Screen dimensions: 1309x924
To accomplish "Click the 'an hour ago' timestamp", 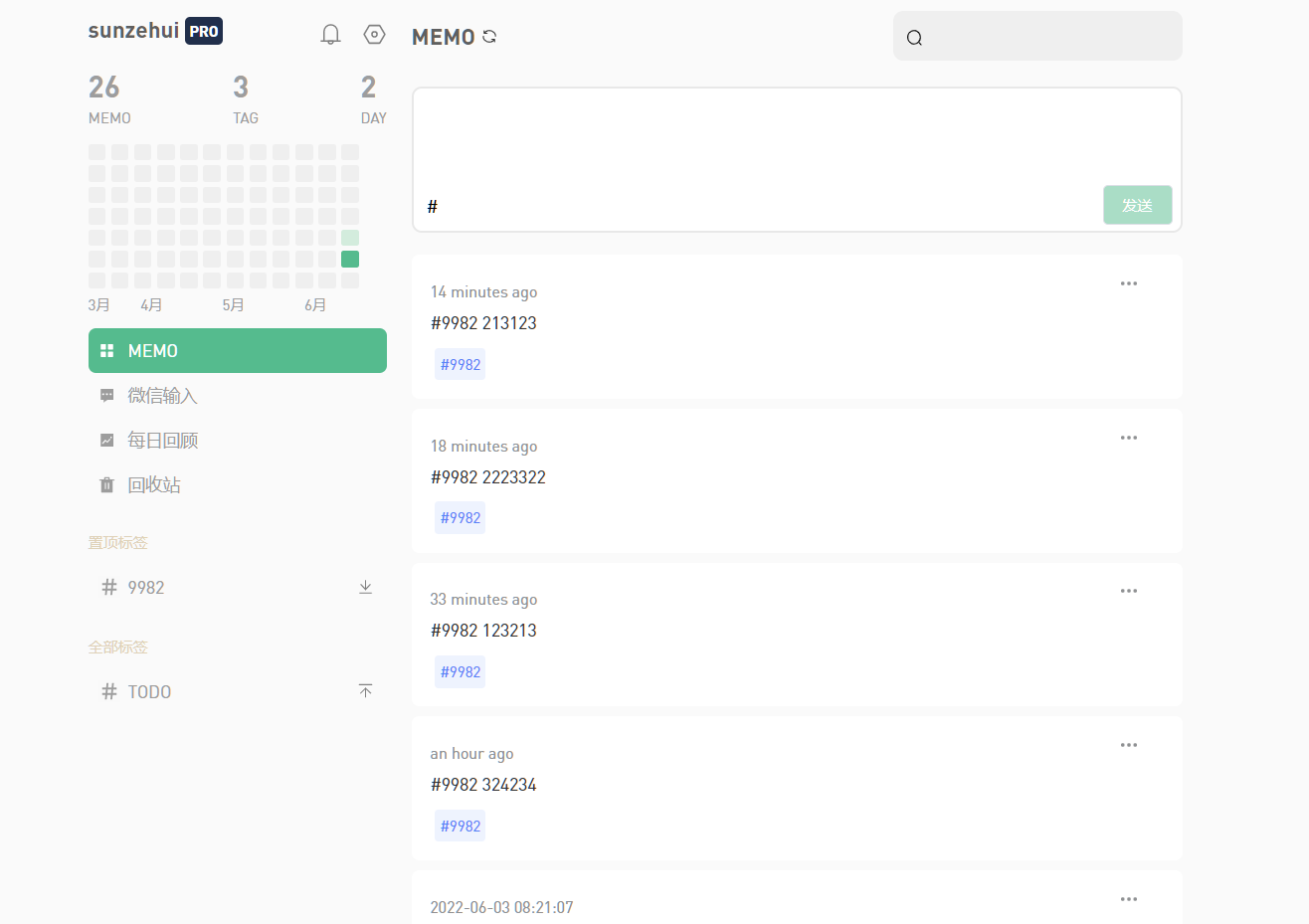I will tap(471, 754).
